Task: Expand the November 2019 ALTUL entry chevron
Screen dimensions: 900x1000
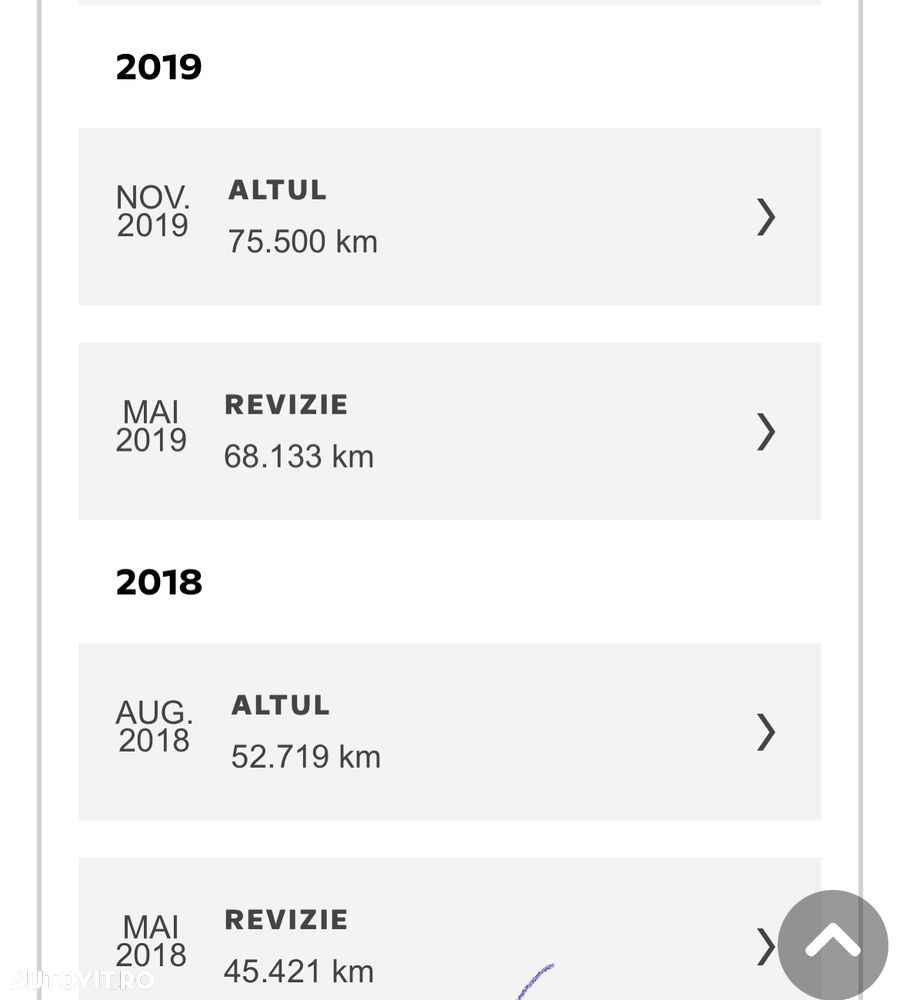Action: (766, 216)
